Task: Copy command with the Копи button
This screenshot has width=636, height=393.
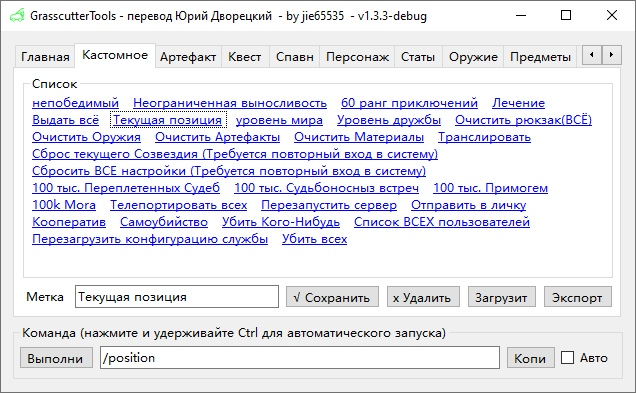Action: pos(531,358)
